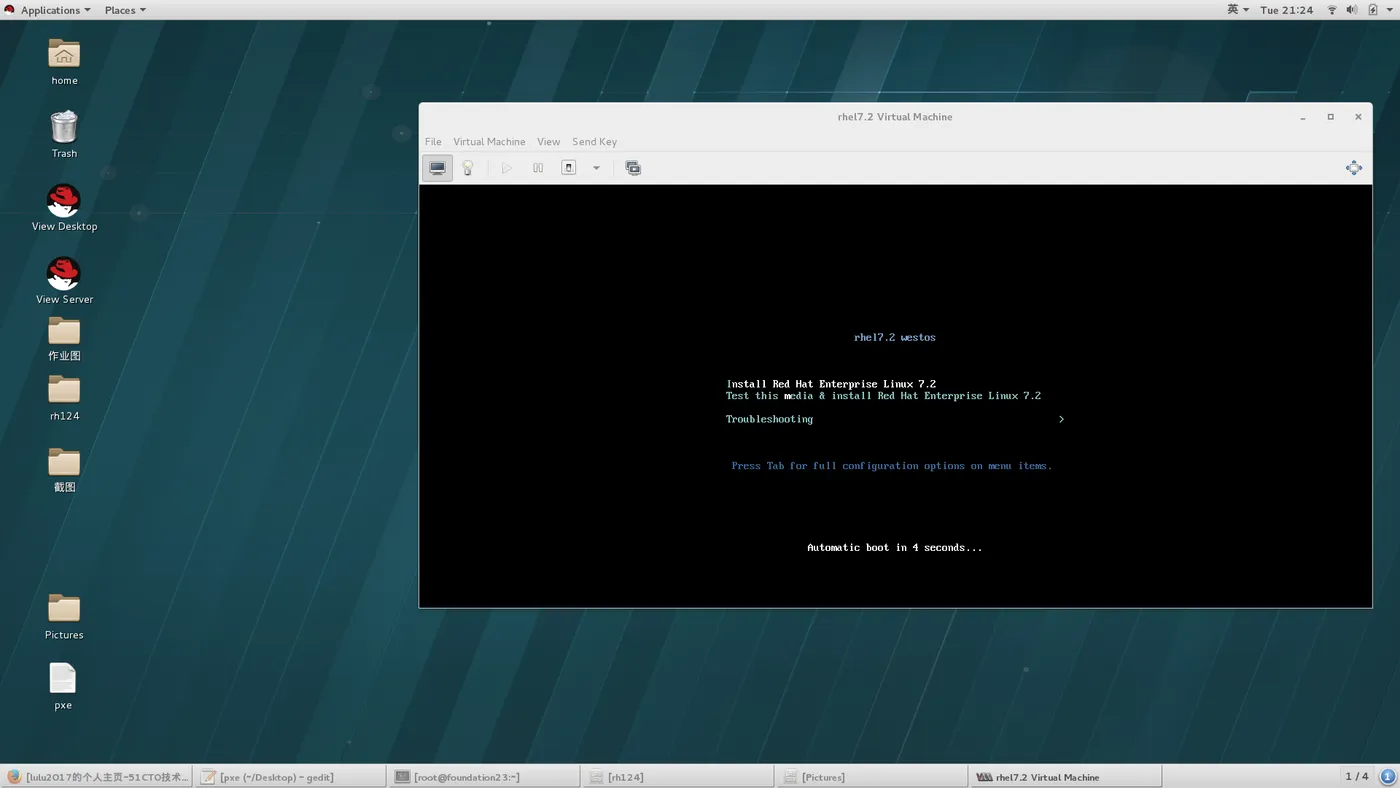
Task: Expand Troubleshooting submenu arrow
Action: click(x=1061, y=420)
